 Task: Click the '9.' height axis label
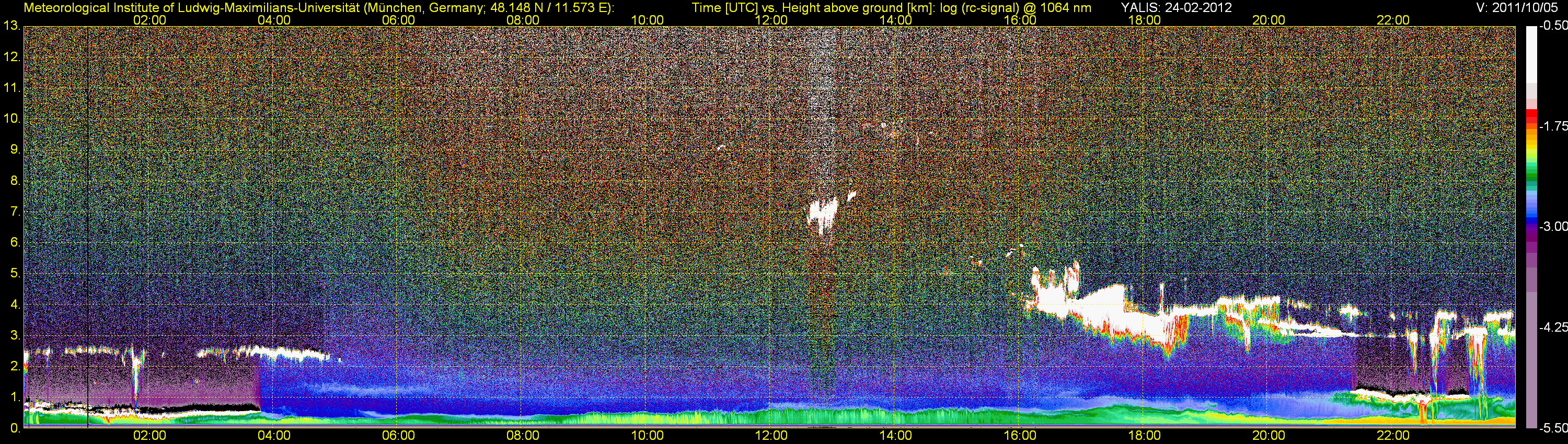[15, 150]
